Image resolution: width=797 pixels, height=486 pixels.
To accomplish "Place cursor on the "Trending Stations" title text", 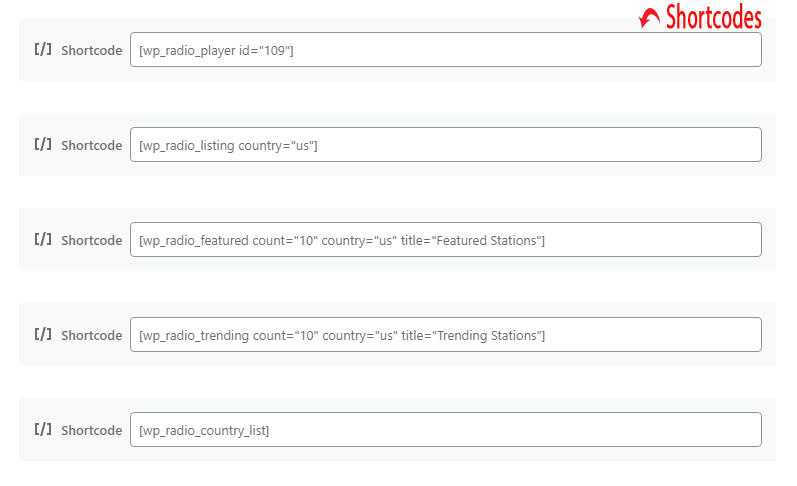I will [x=489, y=335].
